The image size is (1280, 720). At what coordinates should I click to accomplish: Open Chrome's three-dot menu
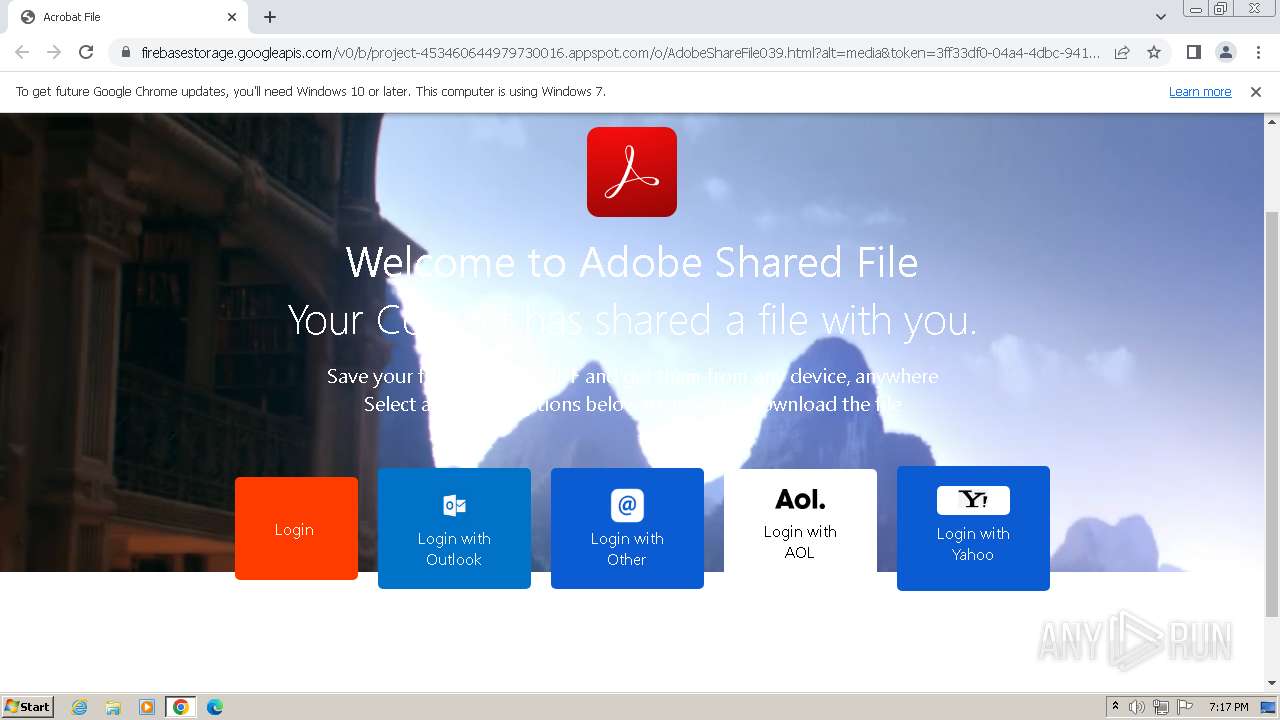click(1257, 52)
